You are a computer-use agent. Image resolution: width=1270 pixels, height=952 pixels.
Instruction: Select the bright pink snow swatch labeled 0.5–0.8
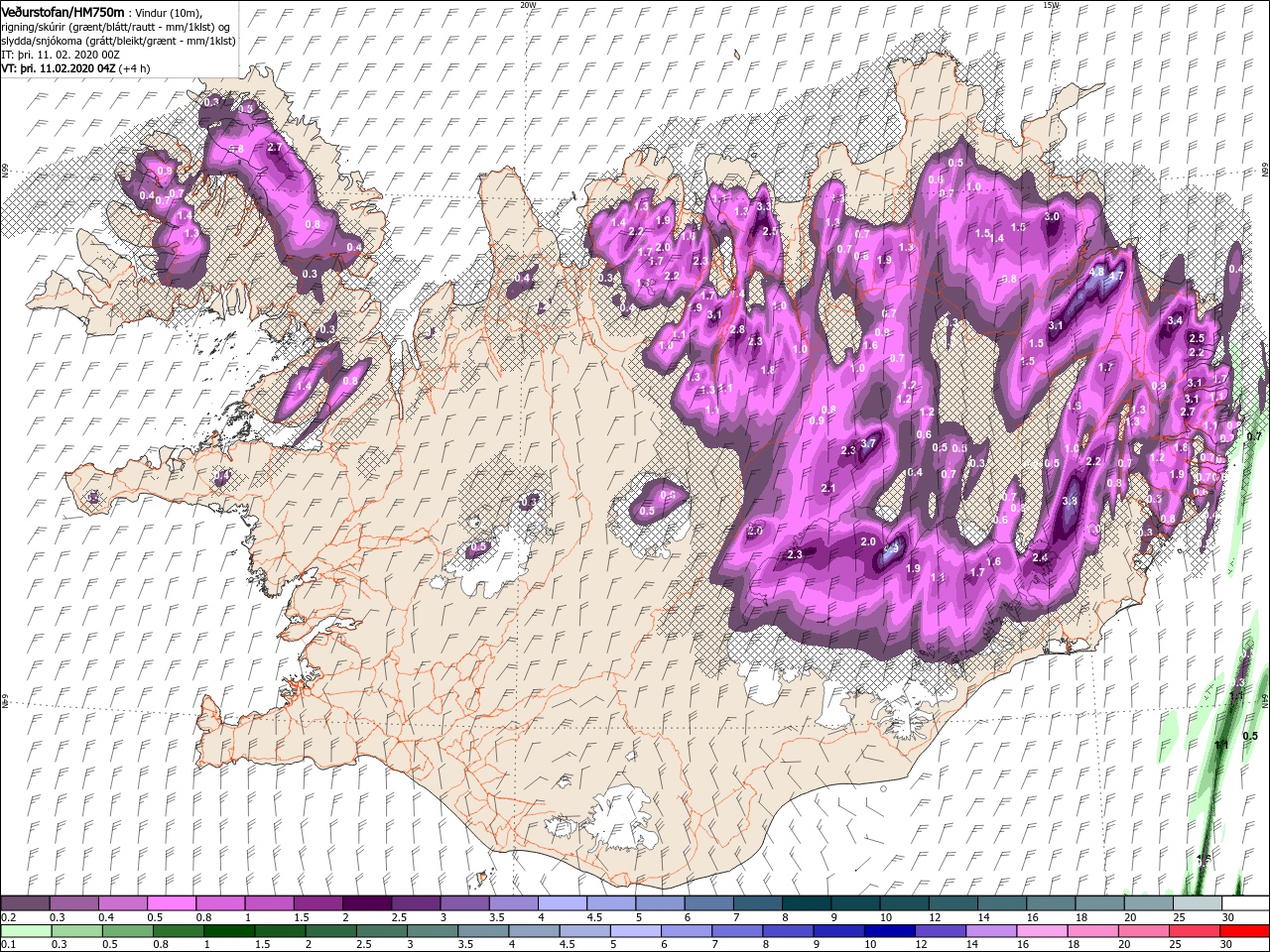[173, 903]
